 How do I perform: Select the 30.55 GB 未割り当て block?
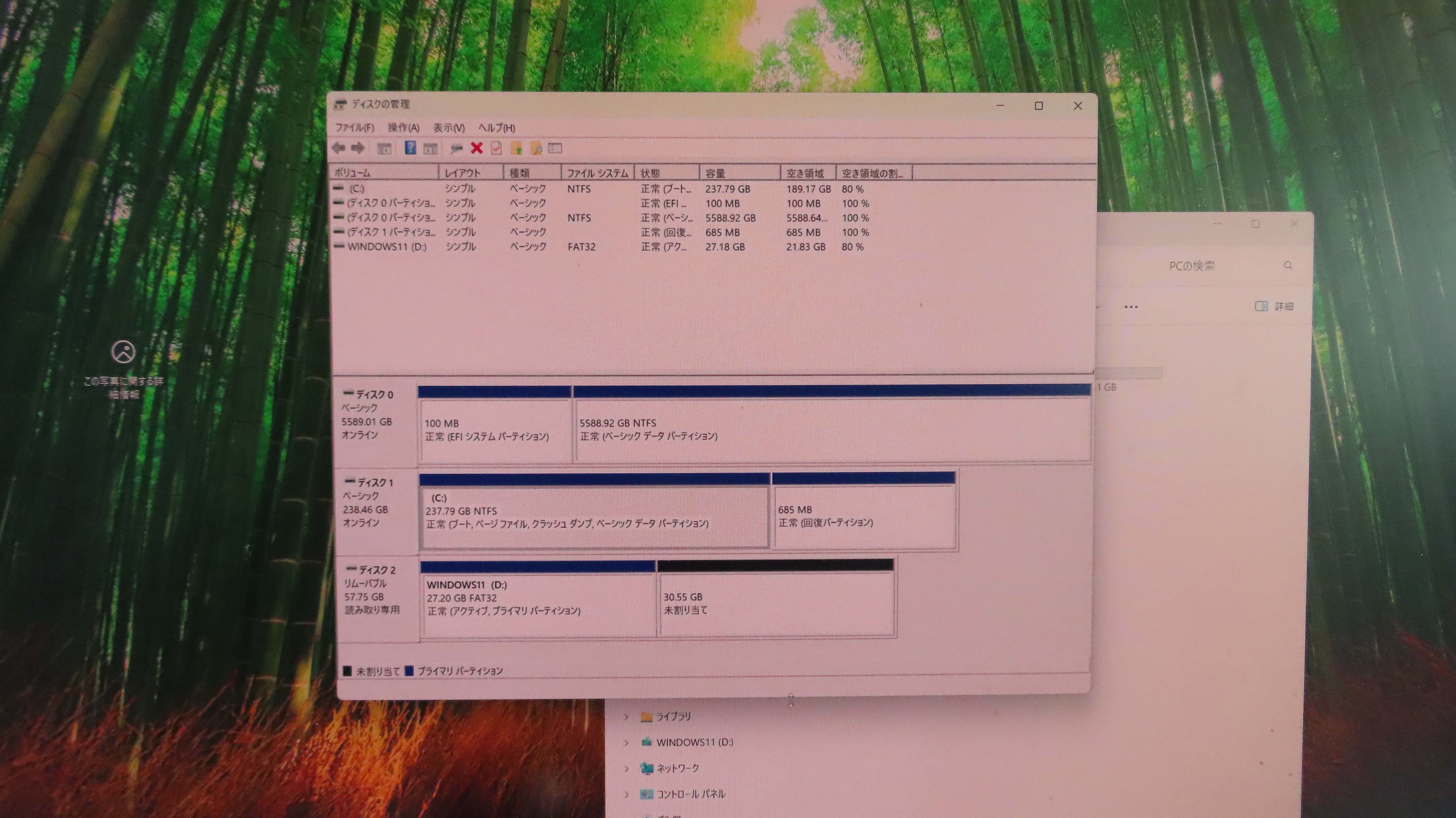[x=776, y=598]
